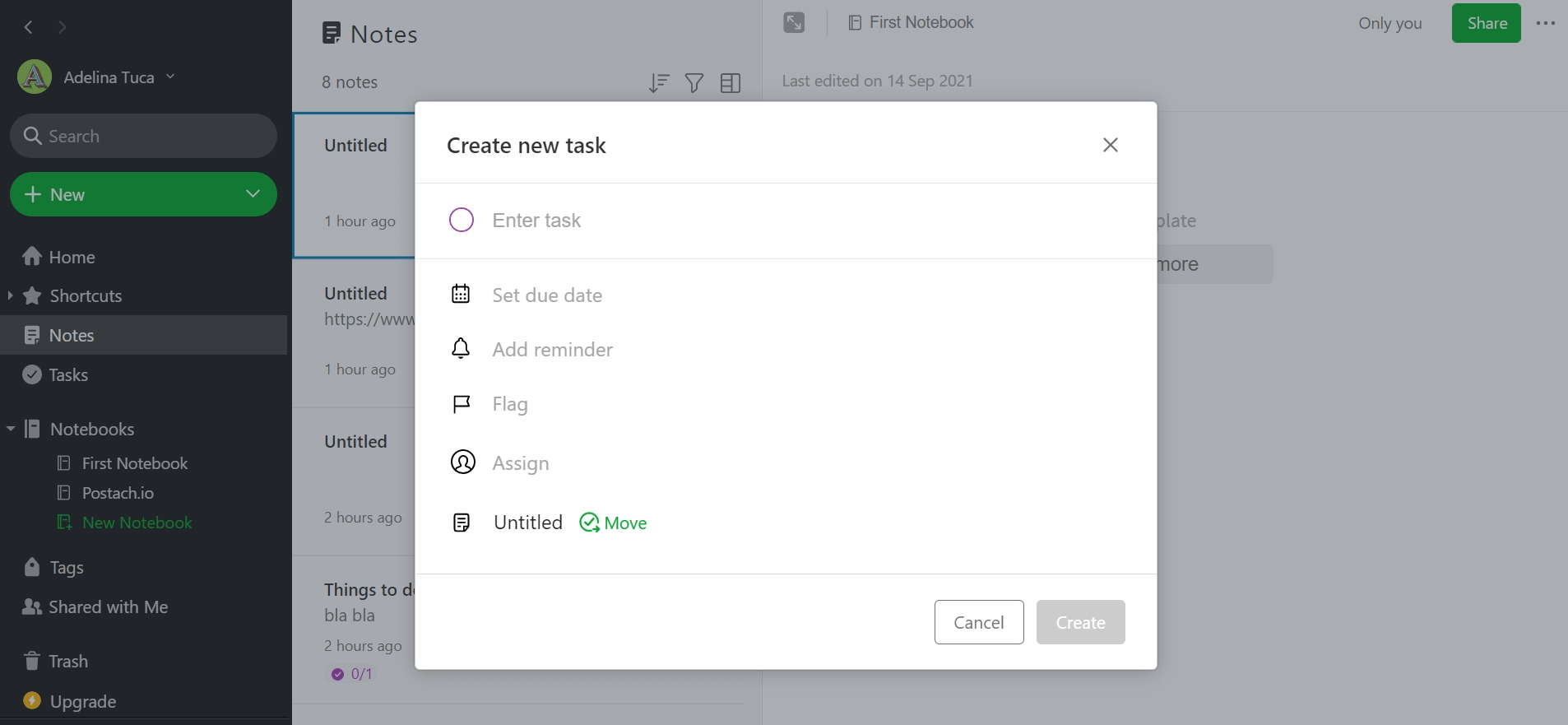Click the Home house icon
Viewport: 1568px width, 725px height.
(32, 256)
